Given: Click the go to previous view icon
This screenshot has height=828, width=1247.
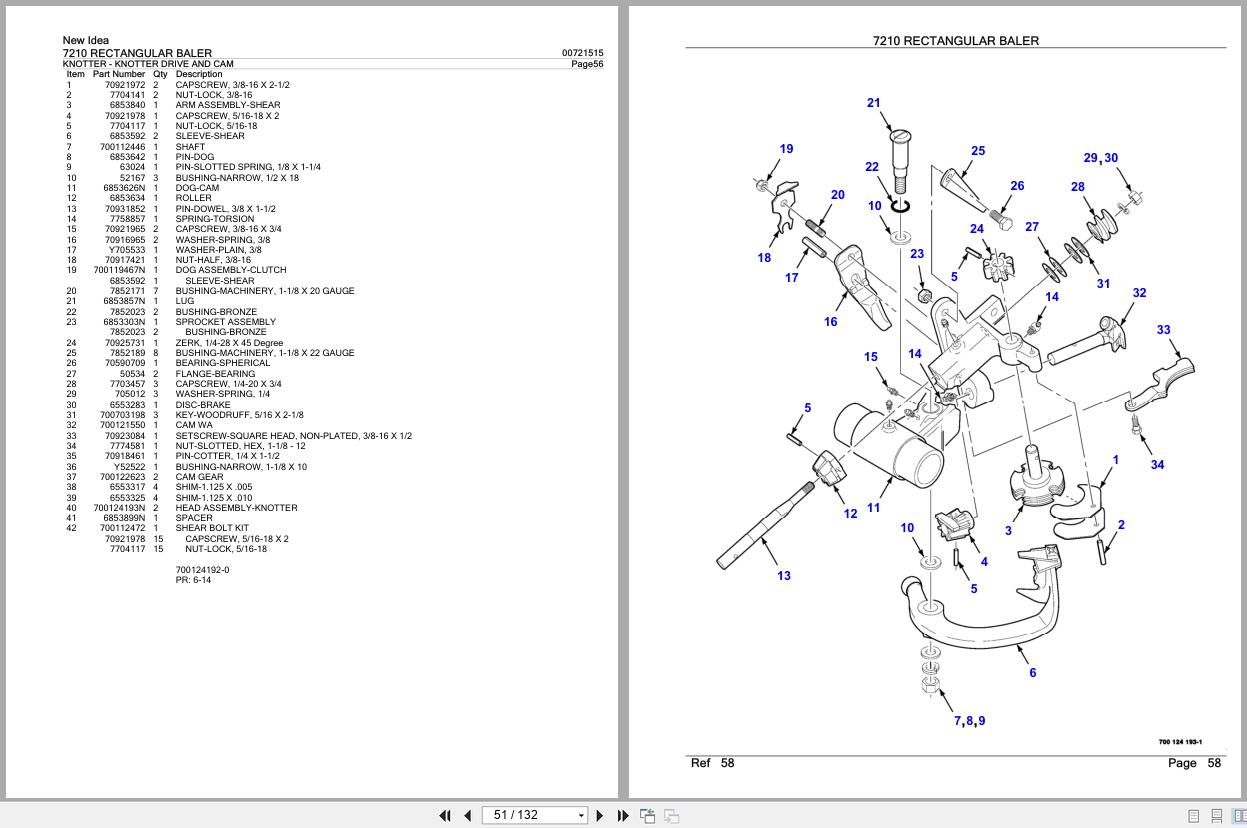Looking at the screenshot, I should pyautogui.click(x=648, y=816).
